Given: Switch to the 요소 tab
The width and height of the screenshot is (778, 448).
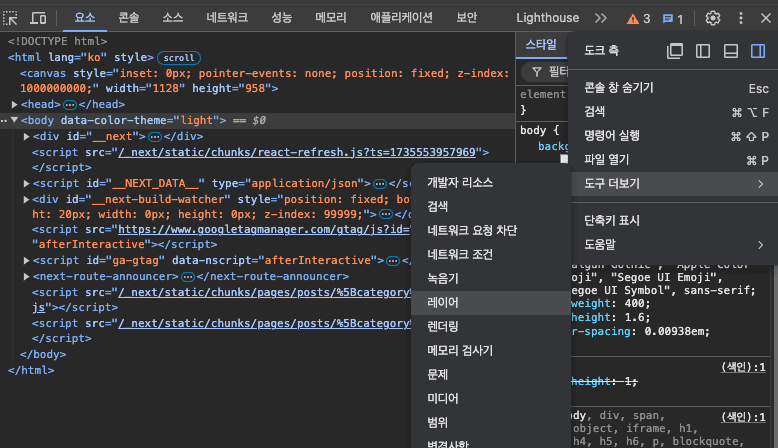Looking at the screenshot, I should pyautogui.click(x=85, y=18).
